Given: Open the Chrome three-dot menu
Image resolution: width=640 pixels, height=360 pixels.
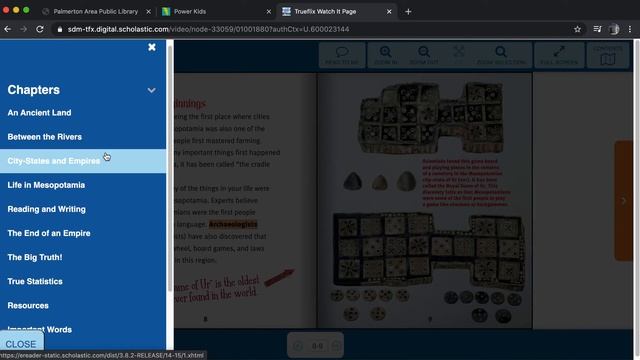Looking at the screenshot, I should 630,29.
